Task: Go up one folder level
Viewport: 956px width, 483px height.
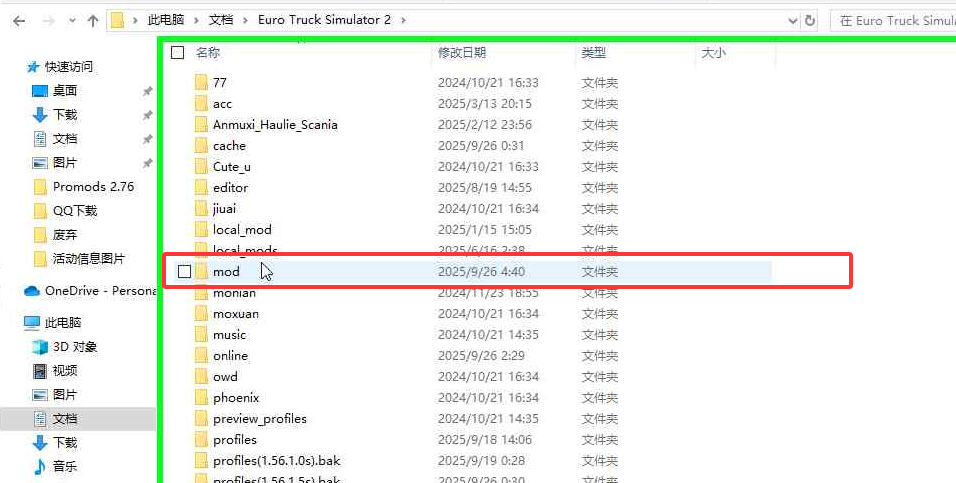Action: pyautogui.click(x=93, y=21)
